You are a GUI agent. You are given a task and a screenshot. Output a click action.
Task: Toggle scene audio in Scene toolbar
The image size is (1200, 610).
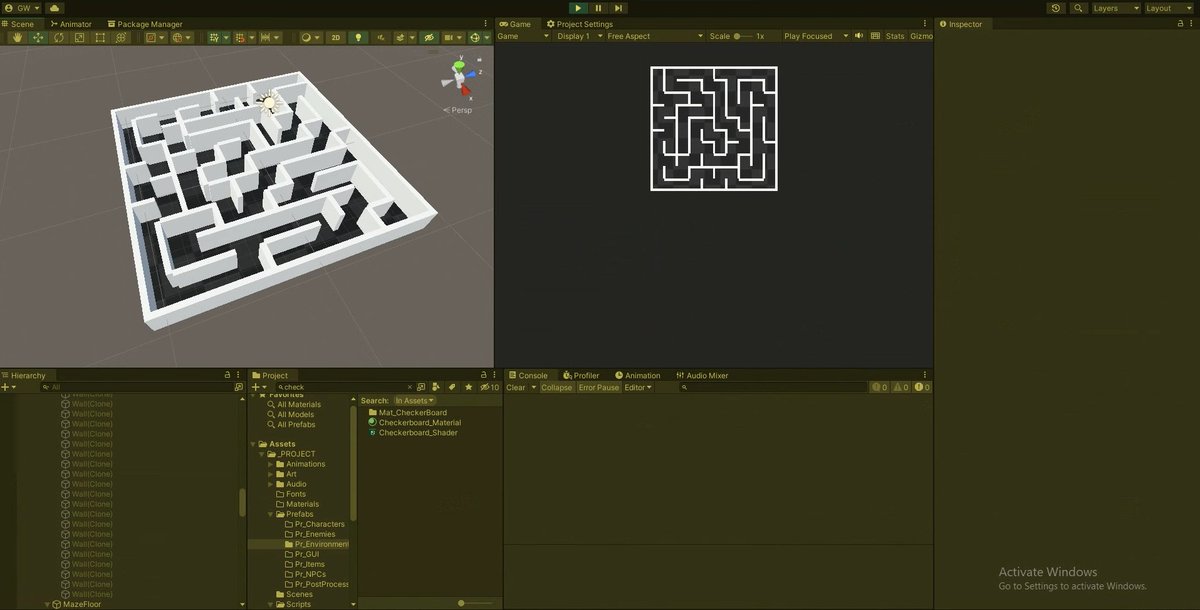[x=381, y=37]
